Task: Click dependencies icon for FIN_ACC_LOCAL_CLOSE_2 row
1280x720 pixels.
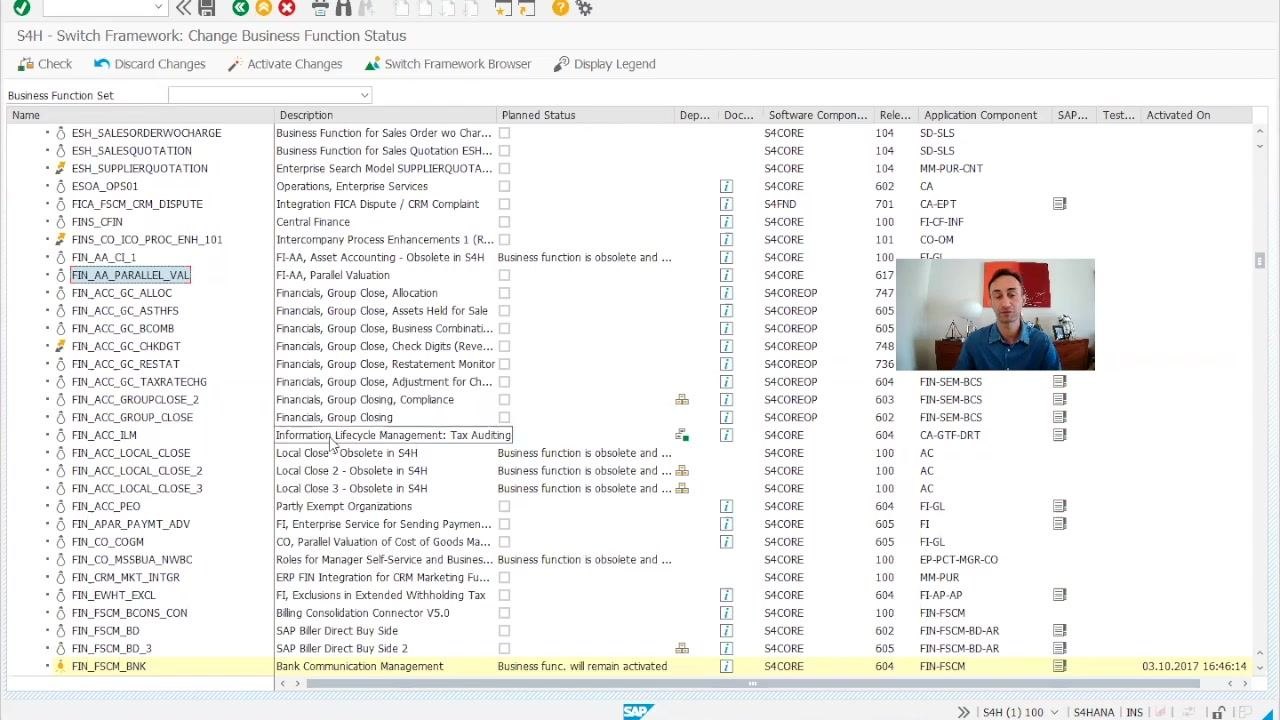Action: [682, 471]
